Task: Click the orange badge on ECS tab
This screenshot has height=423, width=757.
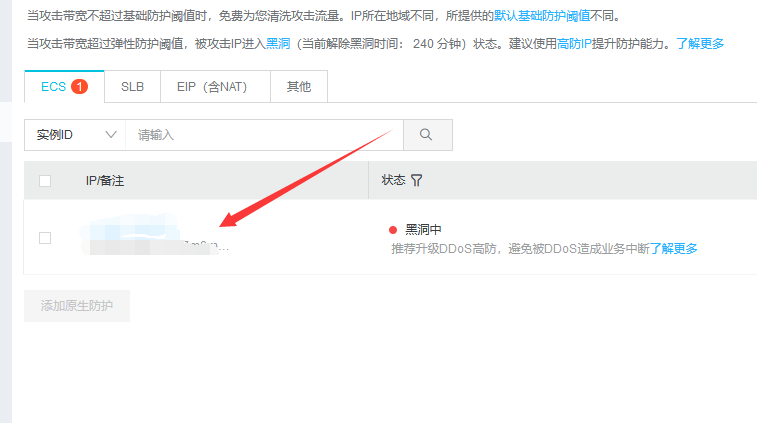Action: point(80,87)
